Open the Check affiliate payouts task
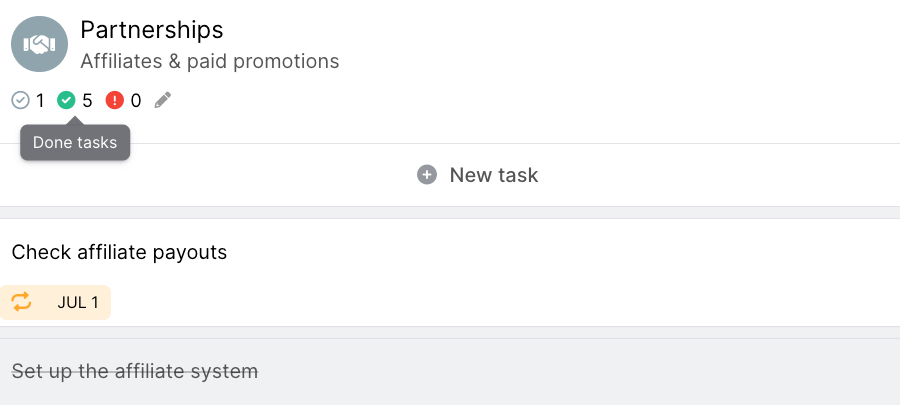Screen dimensions: 900x405 click(119, 252)
